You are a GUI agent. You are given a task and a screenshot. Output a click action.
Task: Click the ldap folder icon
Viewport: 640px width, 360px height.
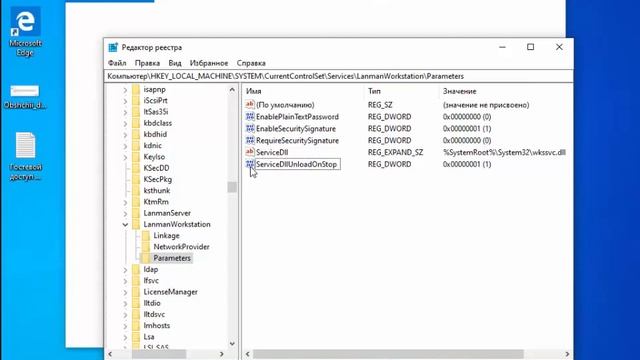[136, 269]
